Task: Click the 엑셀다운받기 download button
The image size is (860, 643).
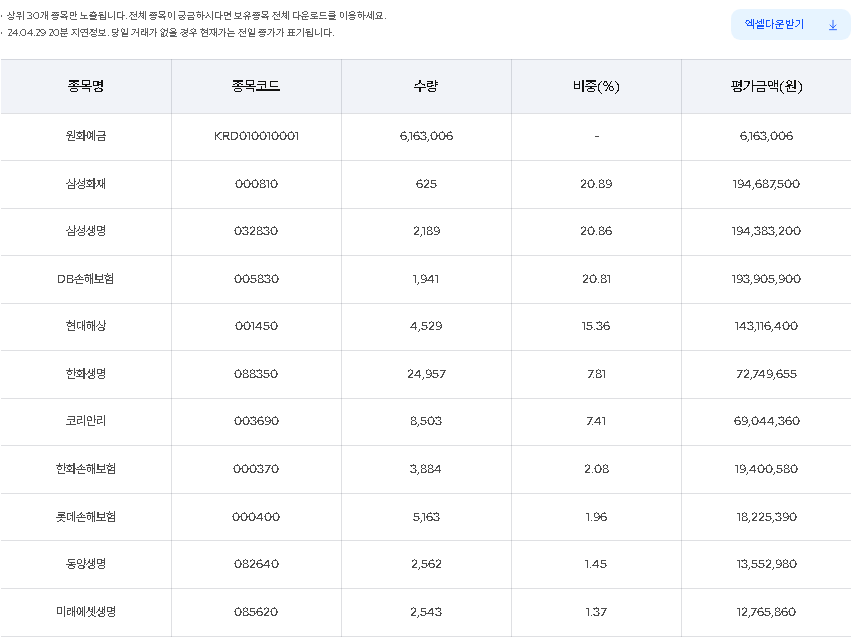Action: (x=790, y=25)
